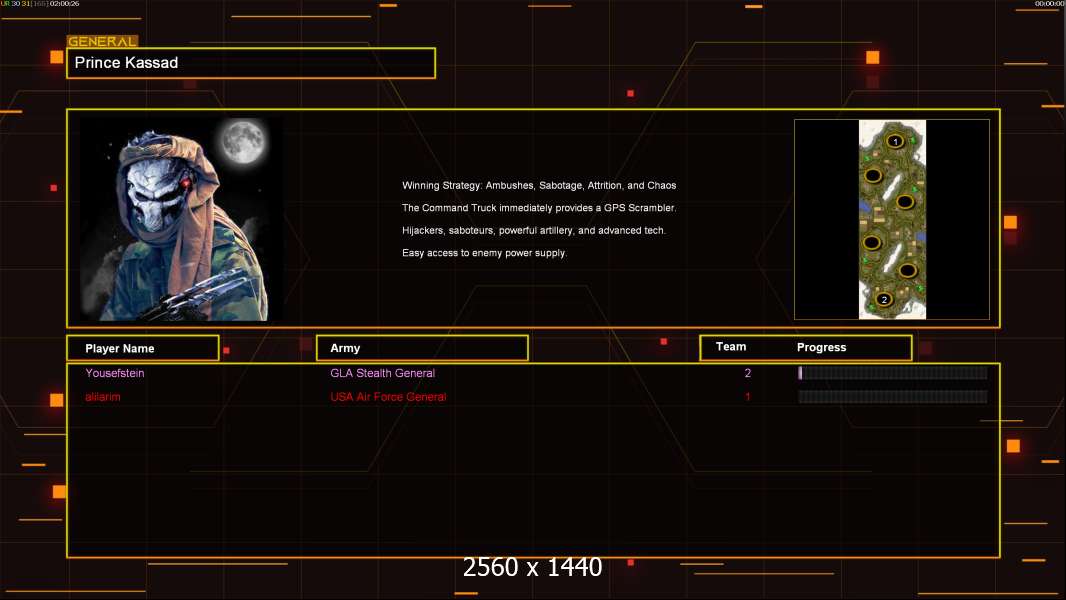Image resolution: width=1066 pixels, height=600 pixels.
Task: Click the GLA Stealth General army entry
Action: (x=382, y=373)
